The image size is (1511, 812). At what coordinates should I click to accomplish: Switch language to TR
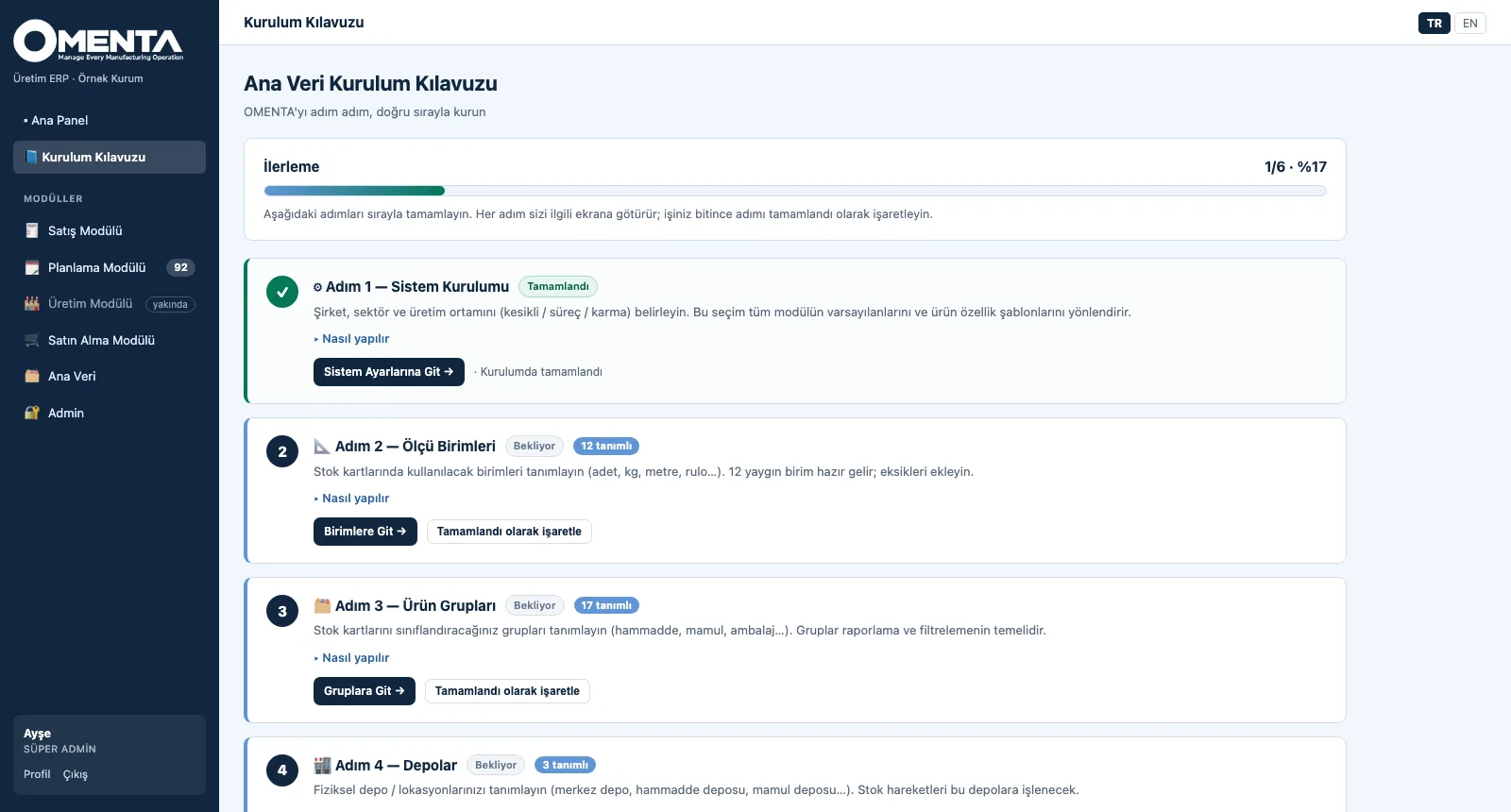(x=1434, y=23)
